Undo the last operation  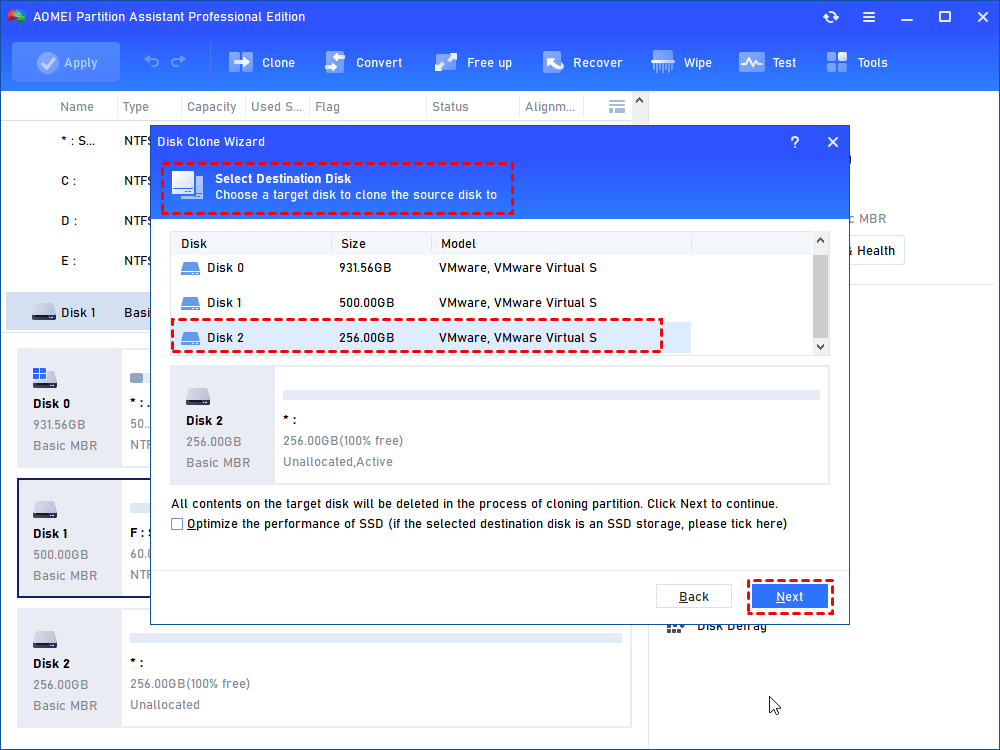pyautogui.click(x=152, y=61)
